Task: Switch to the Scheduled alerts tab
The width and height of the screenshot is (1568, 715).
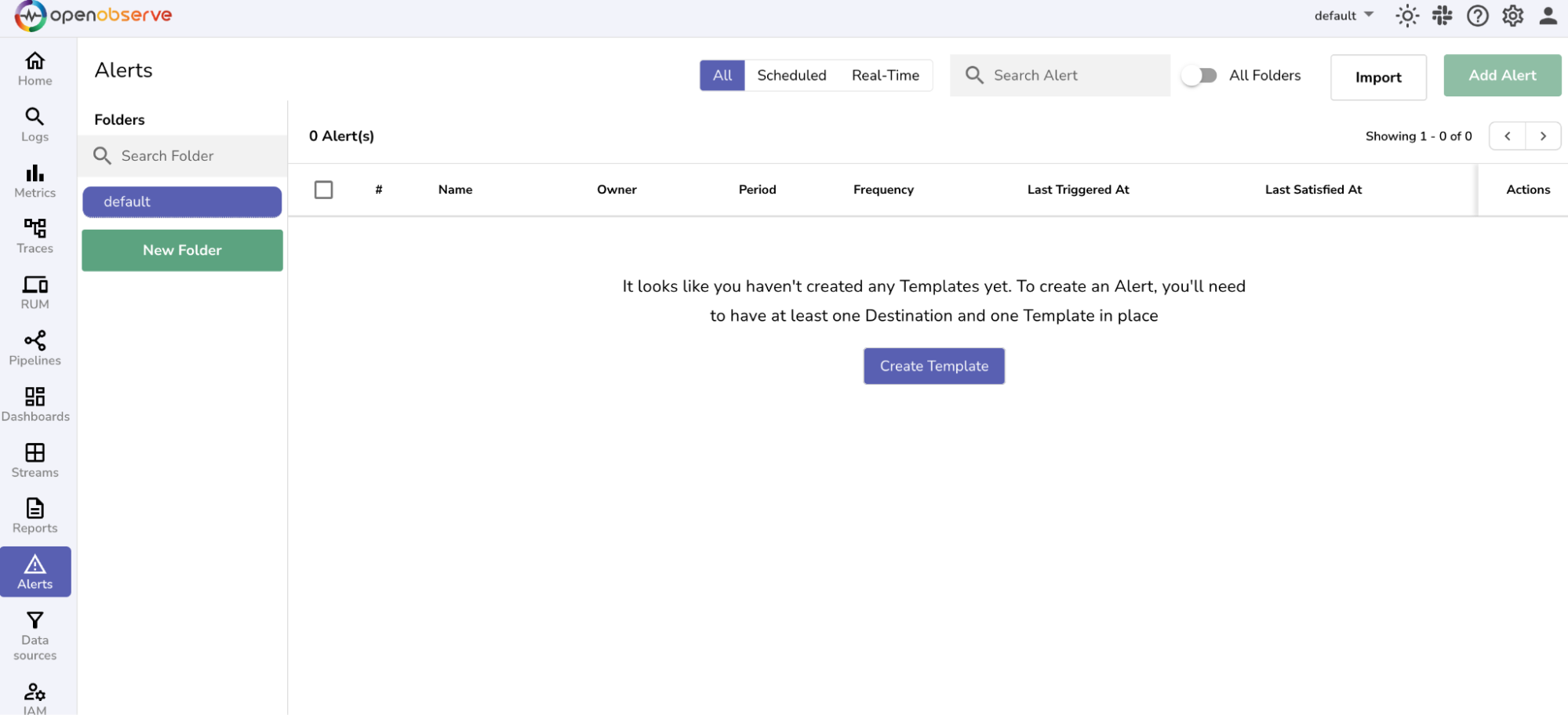Action: tap(791, 75)
